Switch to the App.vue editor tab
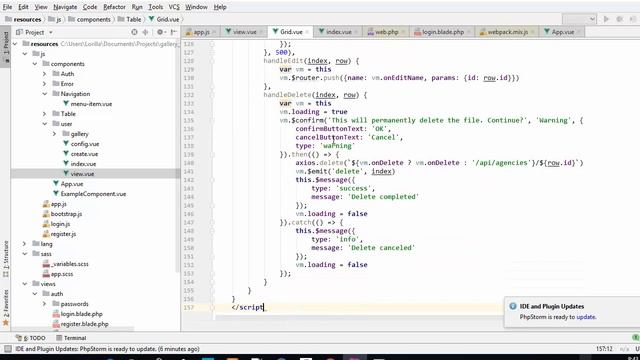 [x=562, y=32]
